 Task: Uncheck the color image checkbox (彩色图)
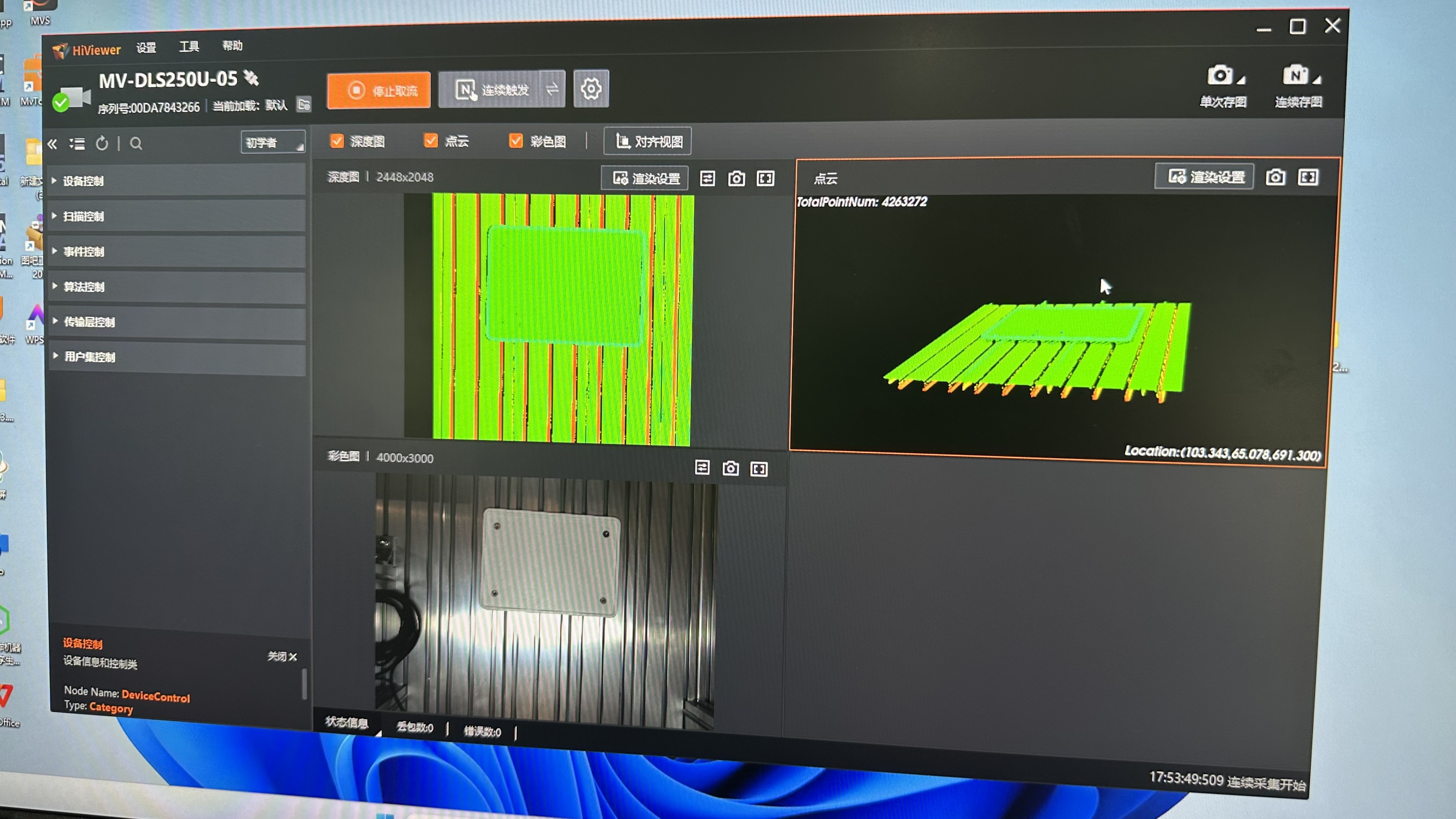[515, 140]
